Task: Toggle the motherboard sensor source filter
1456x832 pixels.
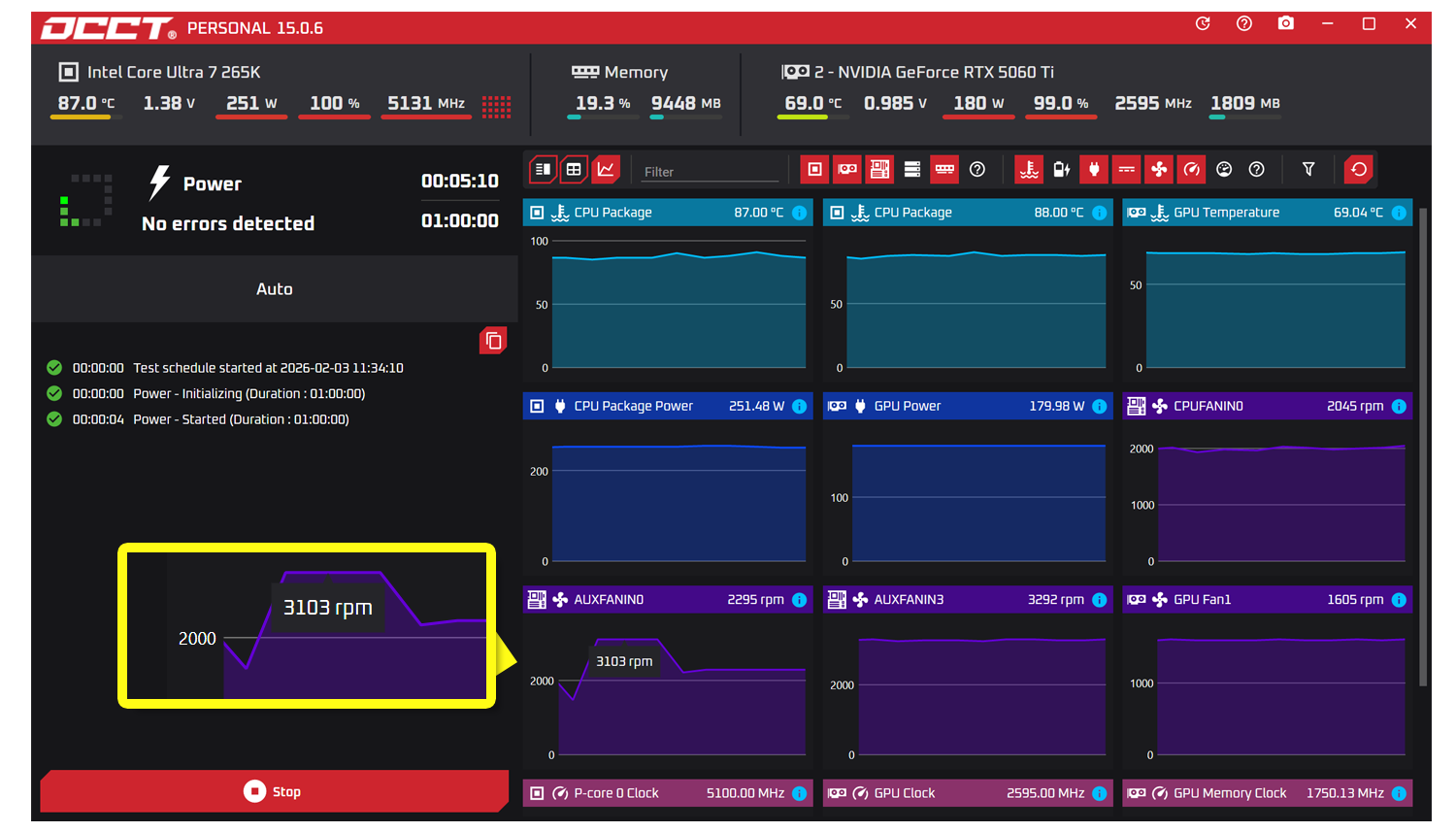Action: coord(879,170)
